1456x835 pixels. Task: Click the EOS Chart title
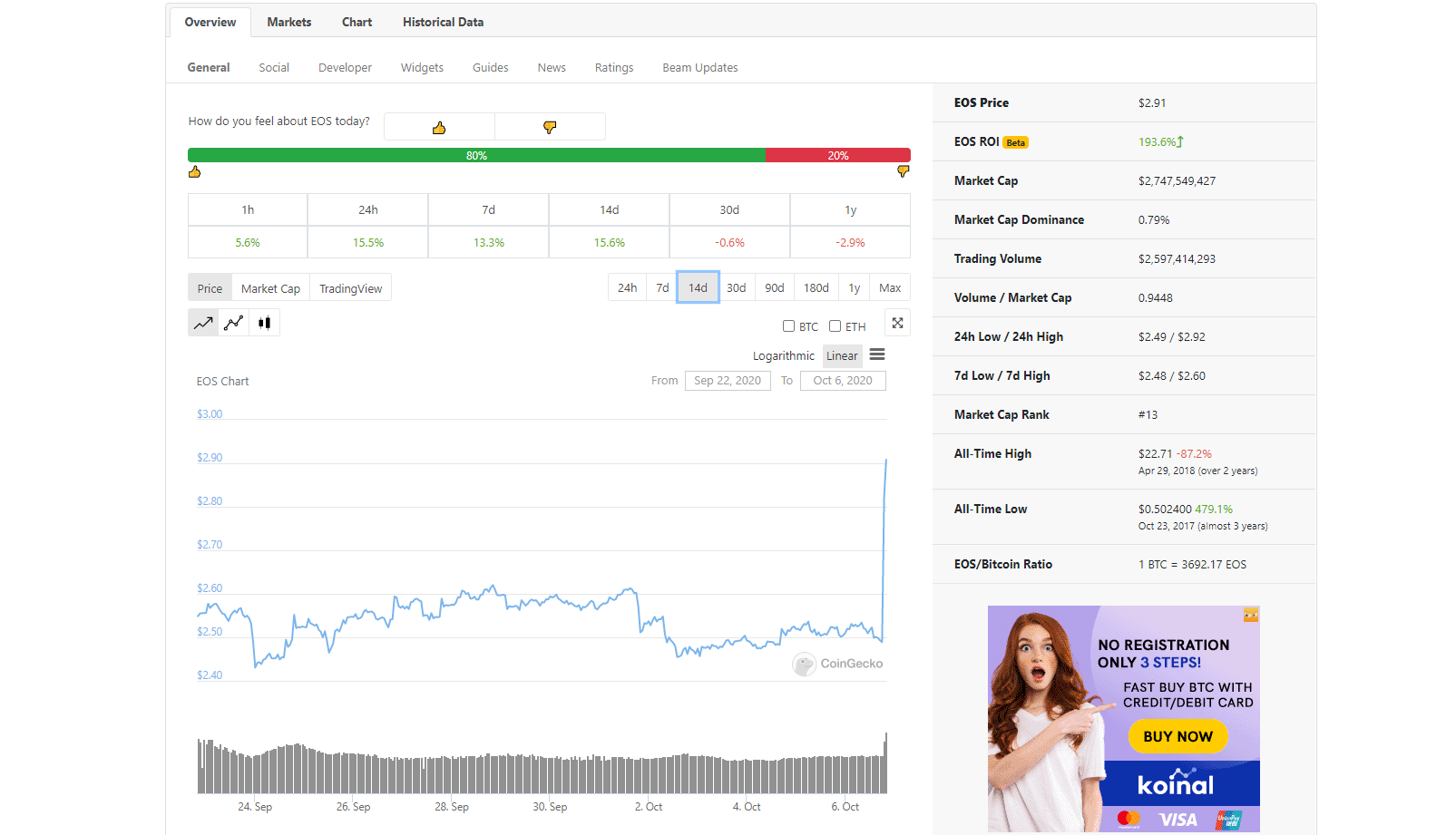point(222,382)
